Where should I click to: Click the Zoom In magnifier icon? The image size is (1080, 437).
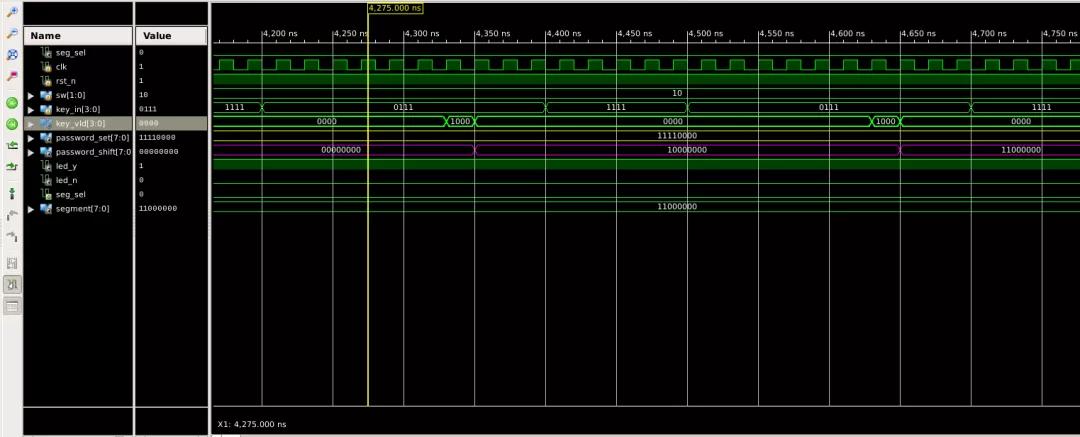coord(12,13)
